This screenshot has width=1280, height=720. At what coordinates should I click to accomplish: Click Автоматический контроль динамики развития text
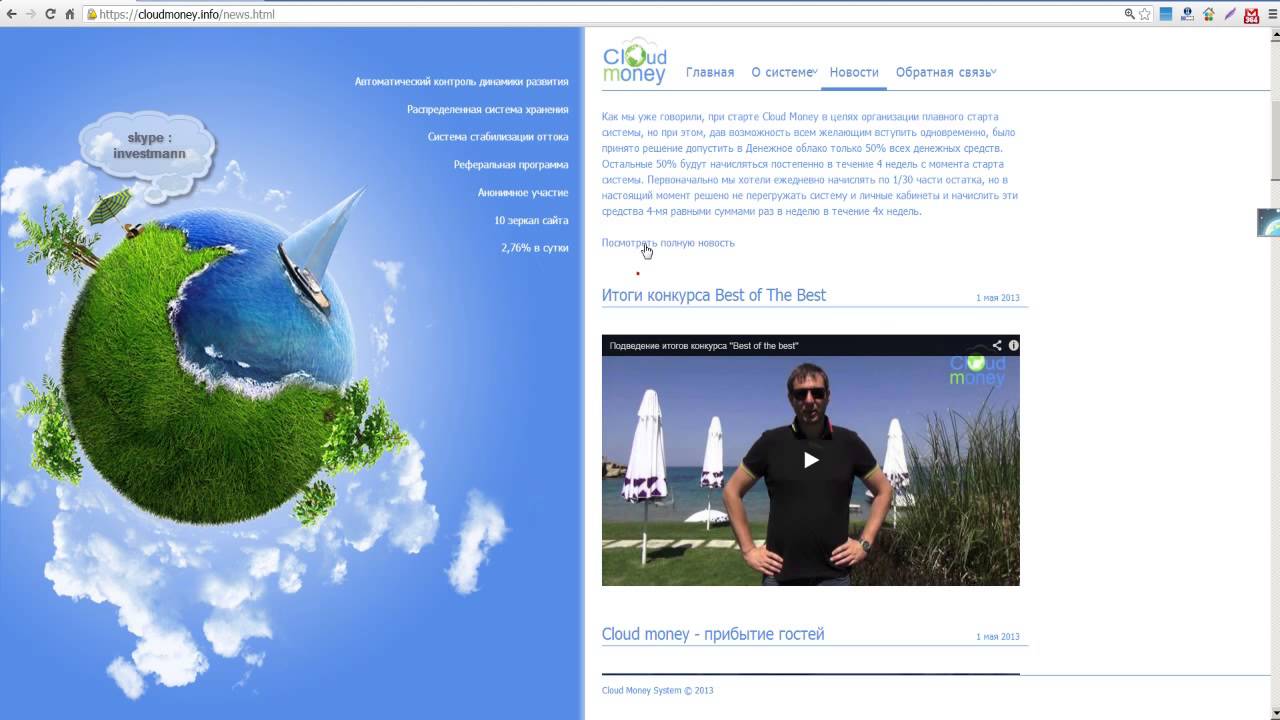tap(461, 82)
